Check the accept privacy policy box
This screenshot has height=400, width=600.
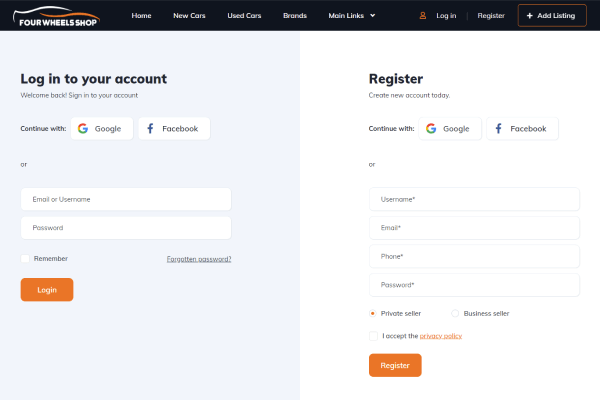373,336
